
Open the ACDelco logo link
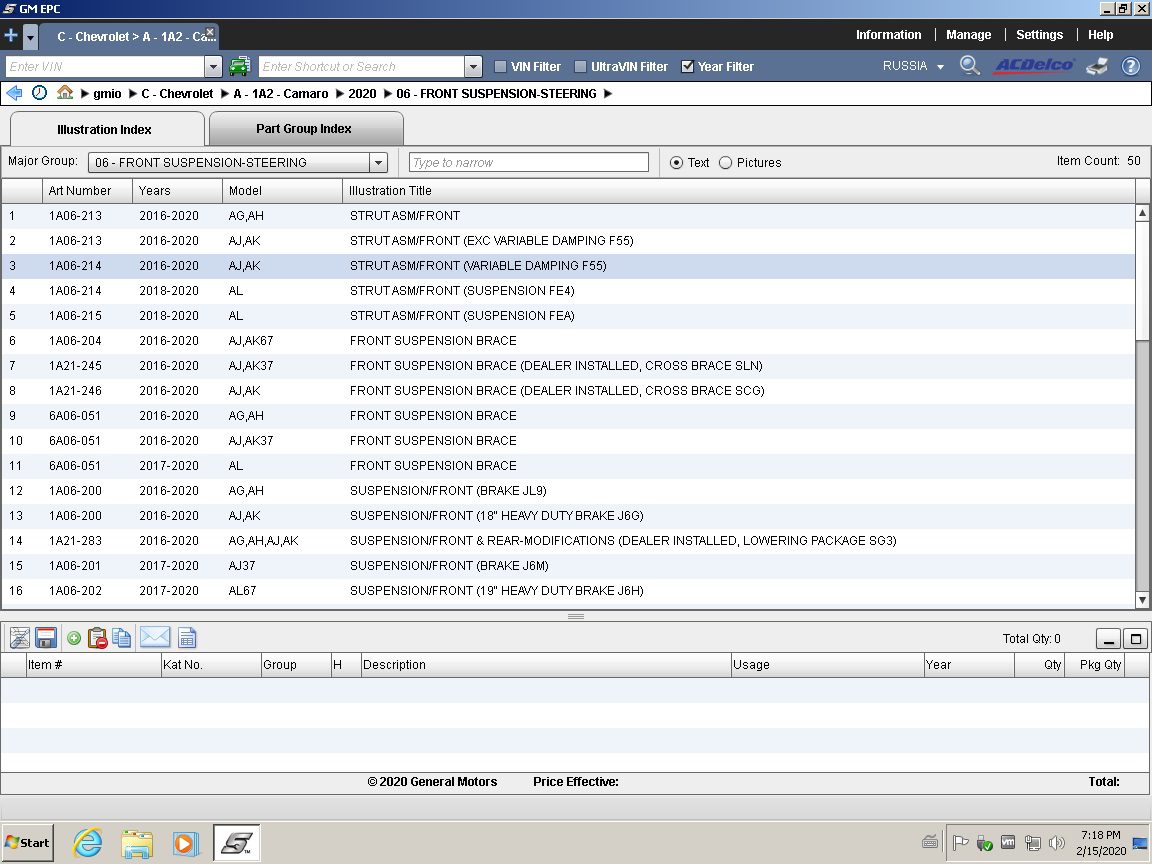click(1033, 66)
